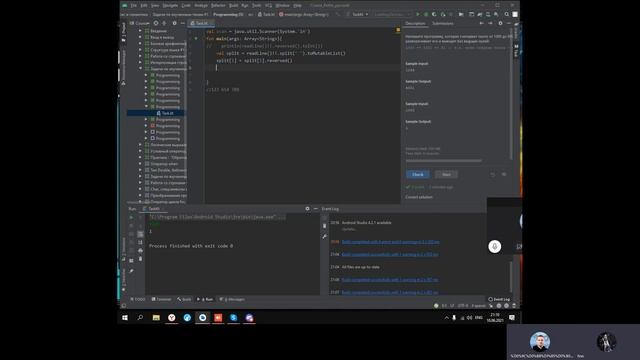
Task: Toggle scroll-to-end in the Run console
Action: 140,242
